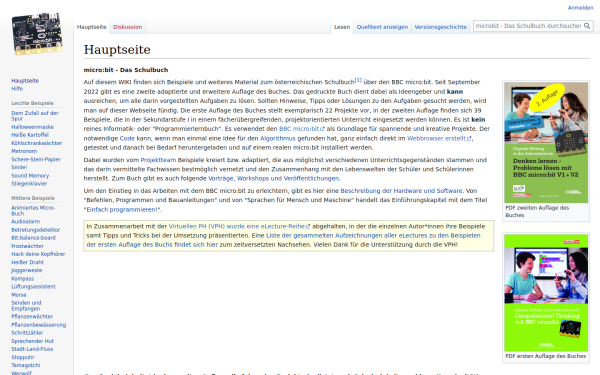Viewport: 600px width, 375px height.
Task: Open the Stadt-Land-Fluss example
Action: coord(32,349)
